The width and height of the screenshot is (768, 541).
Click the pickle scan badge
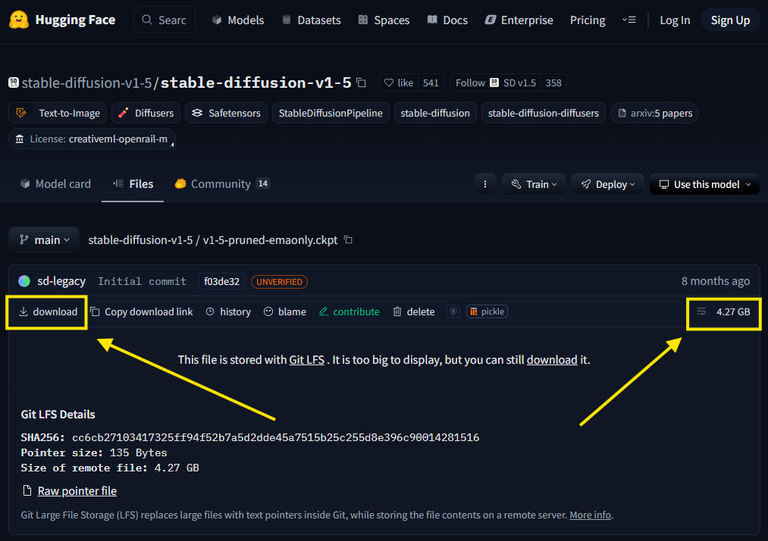487,312
